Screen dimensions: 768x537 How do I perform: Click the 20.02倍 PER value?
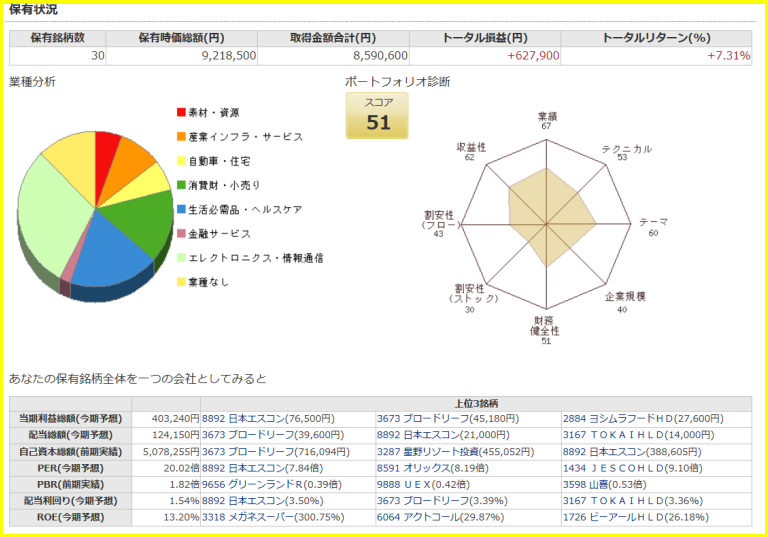181,468
